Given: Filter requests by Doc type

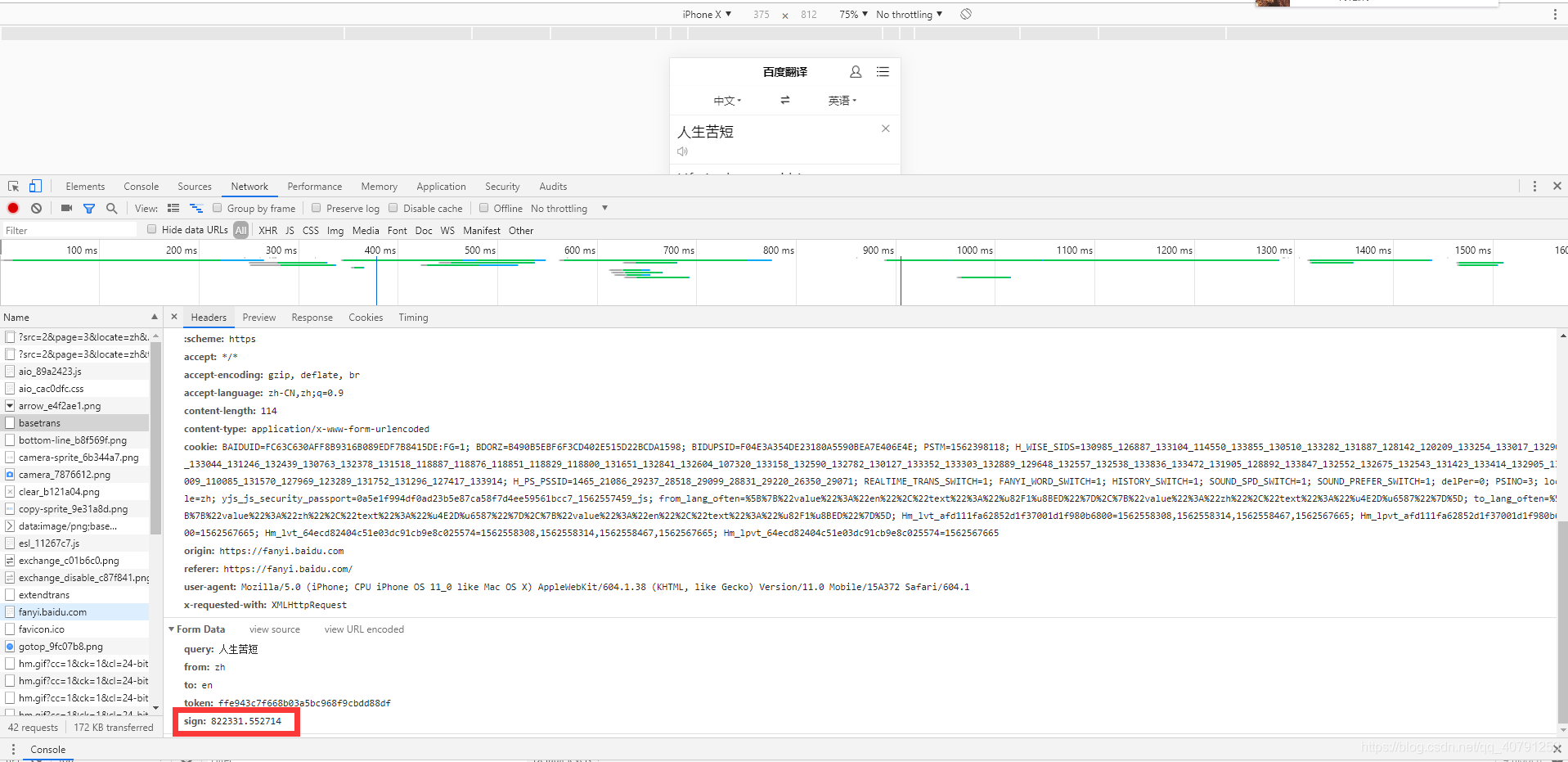Looking at the screenshot, I should 424,231.
